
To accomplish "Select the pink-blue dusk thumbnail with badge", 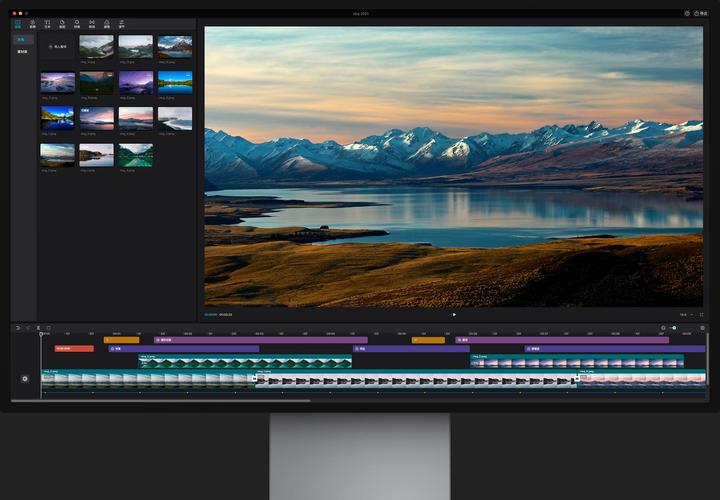I will [x=96, y=118].
